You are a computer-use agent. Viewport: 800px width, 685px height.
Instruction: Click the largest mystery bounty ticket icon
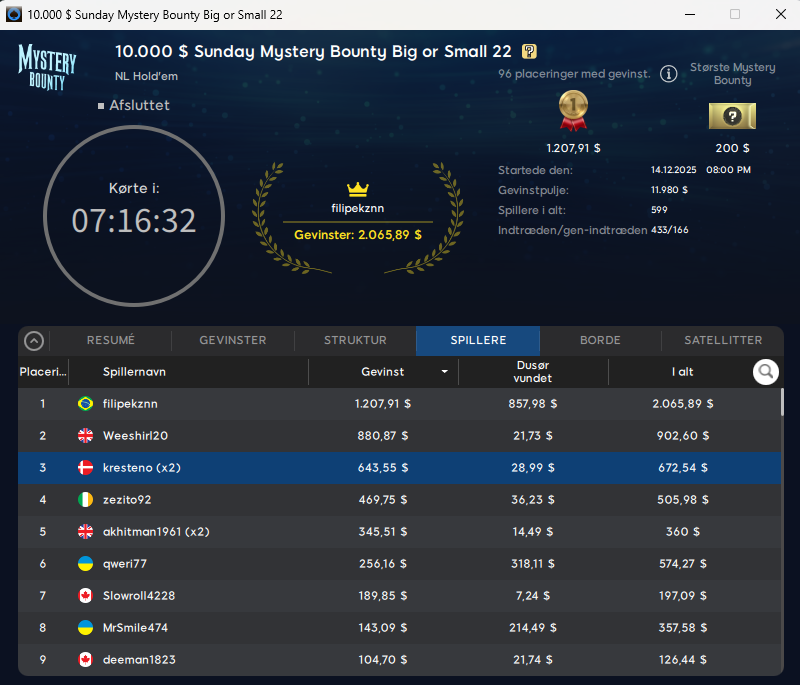click(732, 116)
